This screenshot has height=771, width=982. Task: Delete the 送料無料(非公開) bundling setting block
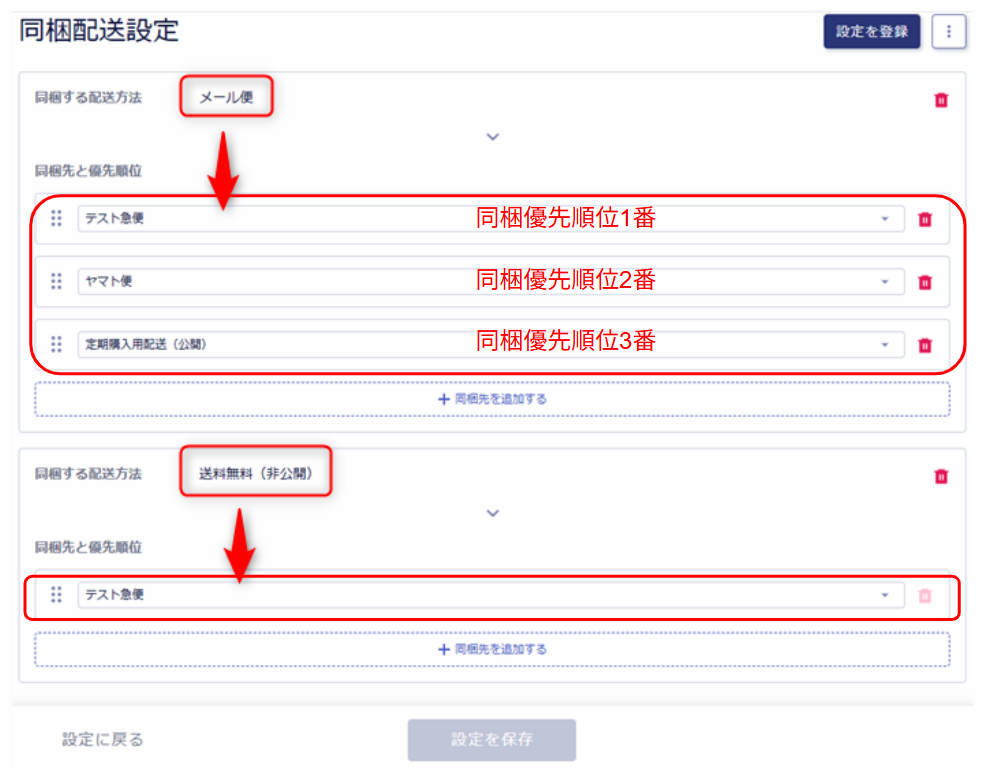pyautogui.click(x=941, y=477)
